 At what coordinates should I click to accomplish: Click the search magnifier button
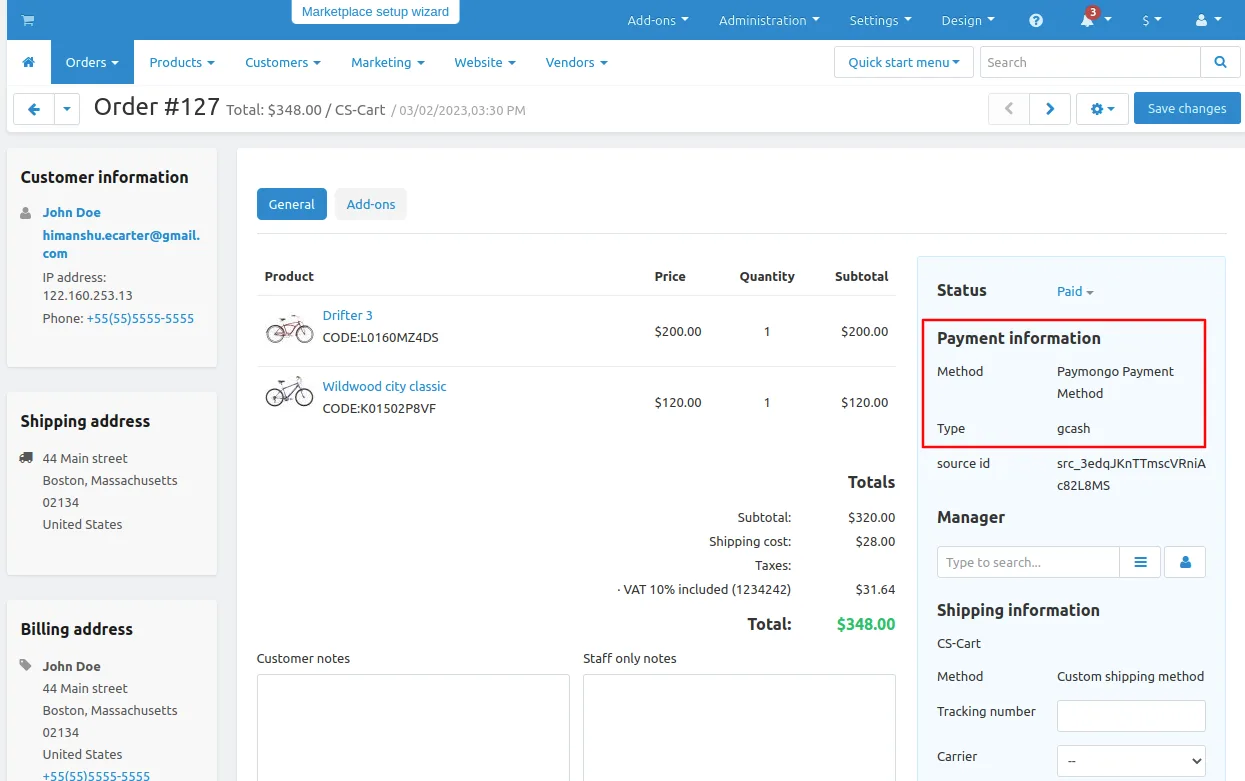[x=1220, y=62]
